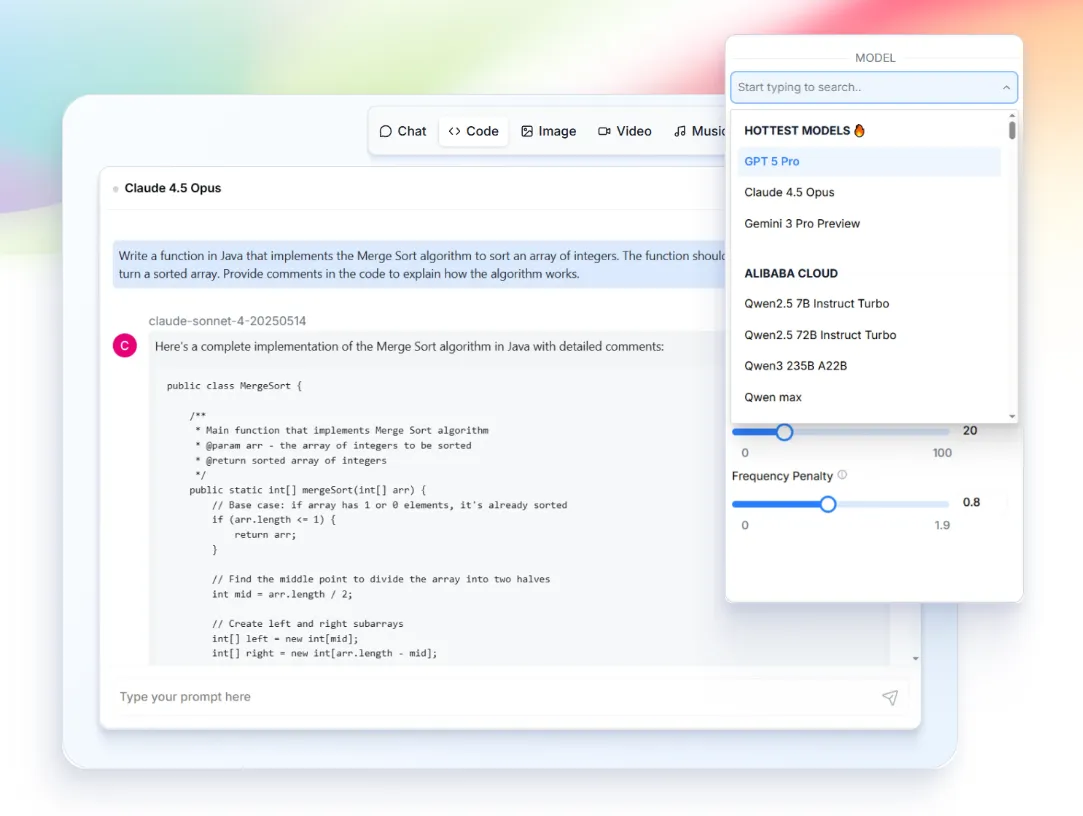Click the MODEL panel label
Image resolution: width=1083 pixels, height=816 pixels.
[875, 58]
